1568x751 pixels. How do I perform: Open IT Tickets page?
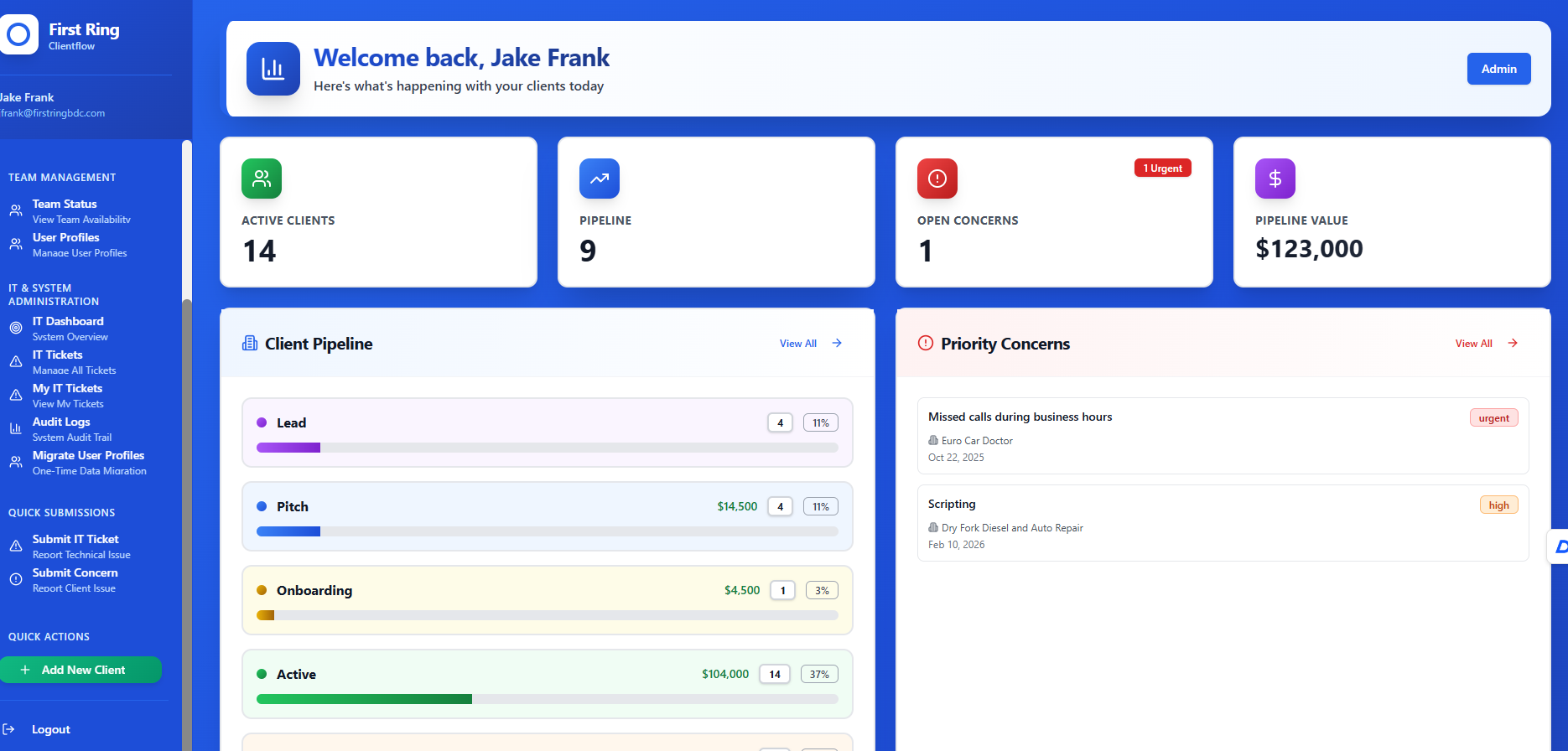point(80,361)
